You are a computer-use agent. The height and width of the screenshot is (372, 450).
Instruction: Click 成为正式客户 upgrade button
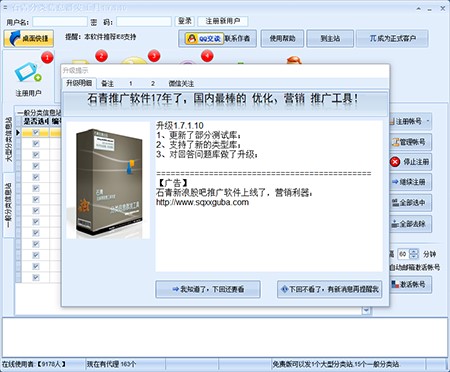click(392, 38)
